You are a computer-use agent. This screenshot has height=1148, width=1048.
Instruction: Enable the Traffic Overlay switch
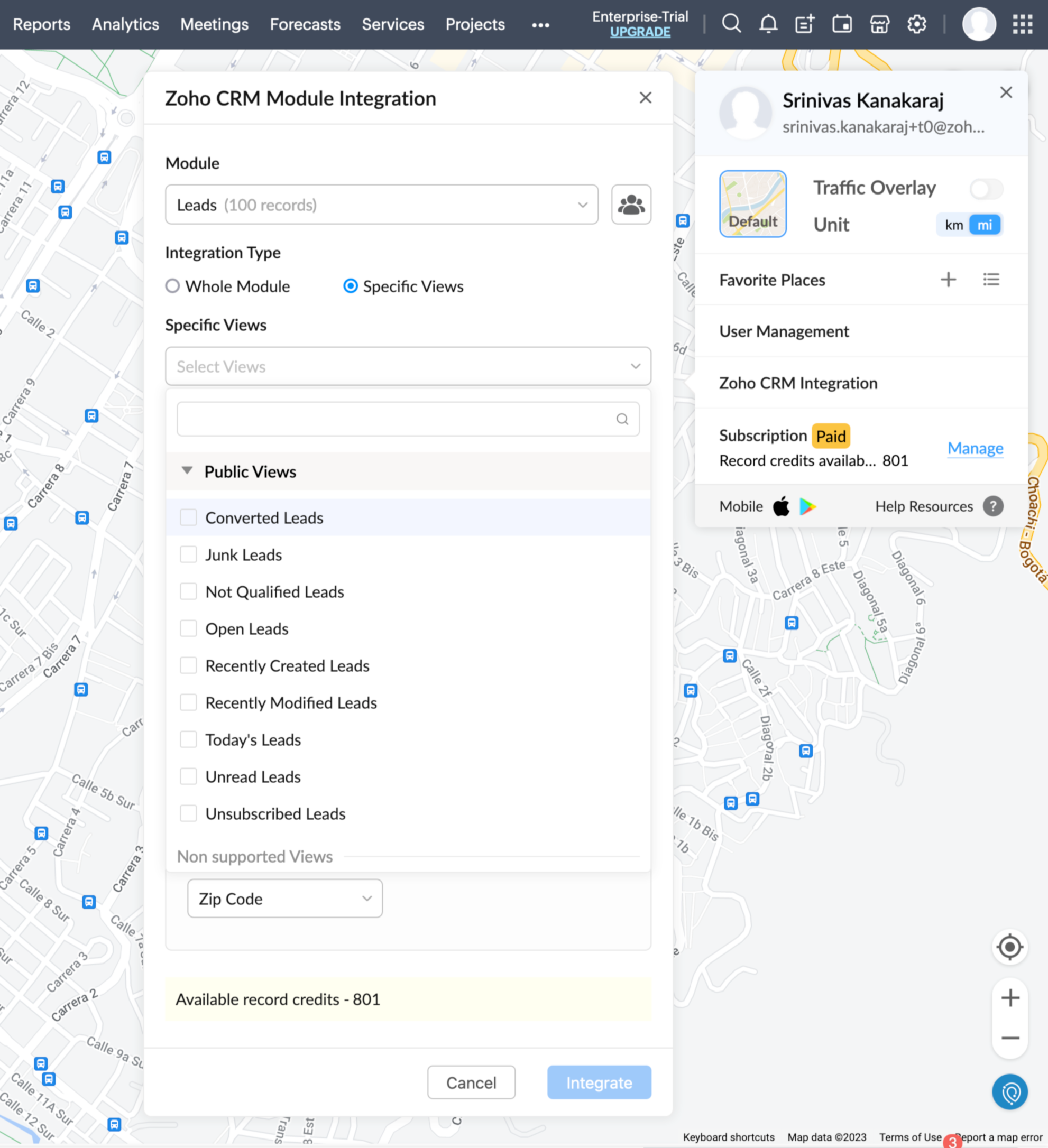point(986,189)
